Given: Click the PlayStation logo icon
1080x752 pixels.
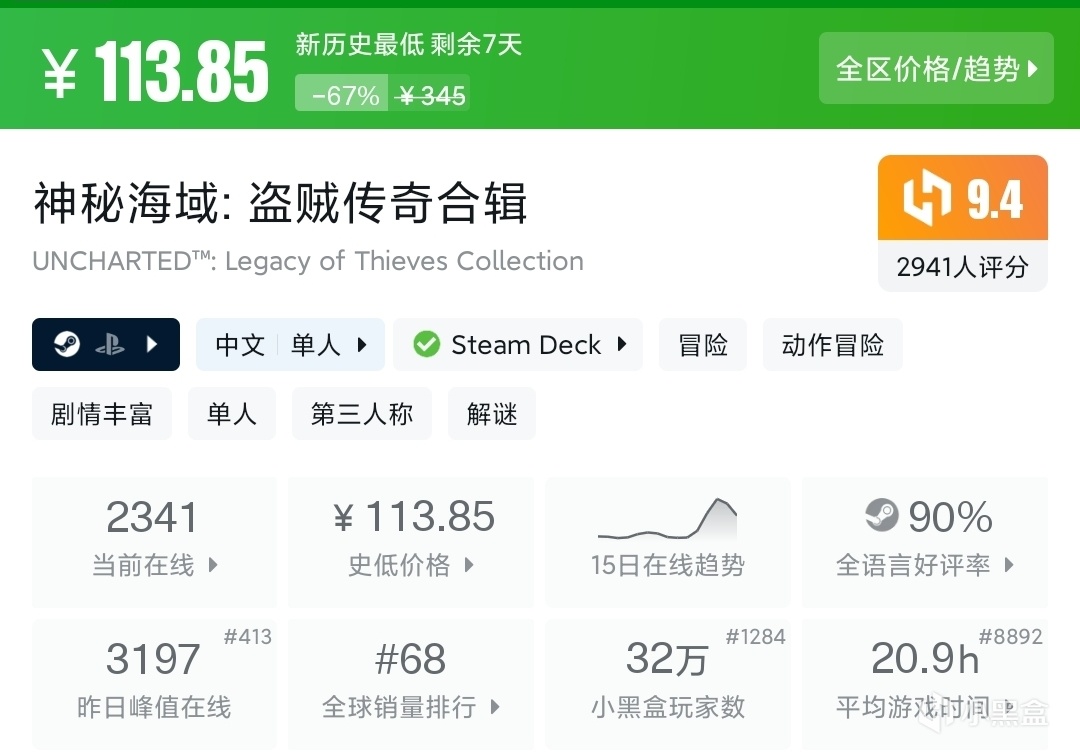Looking at the screenshot, I should pos(109,345).
